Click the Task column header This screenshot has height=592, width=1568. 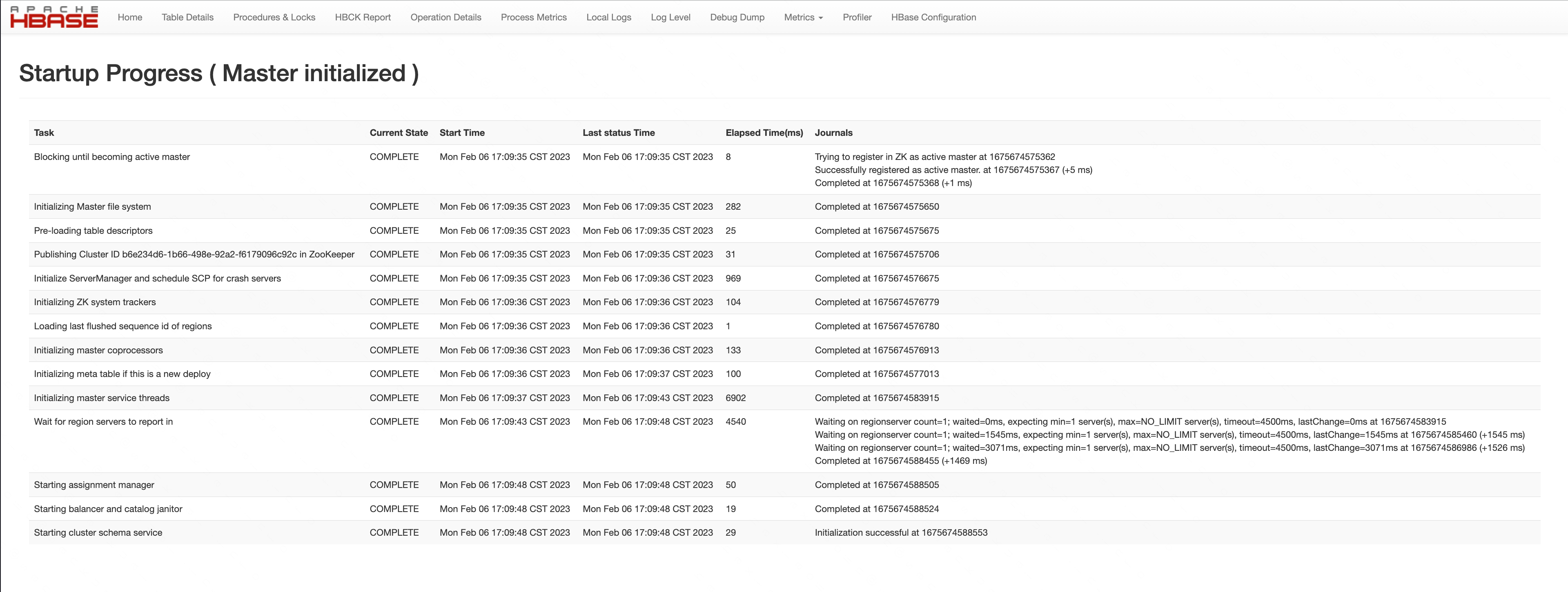point(44,133)
